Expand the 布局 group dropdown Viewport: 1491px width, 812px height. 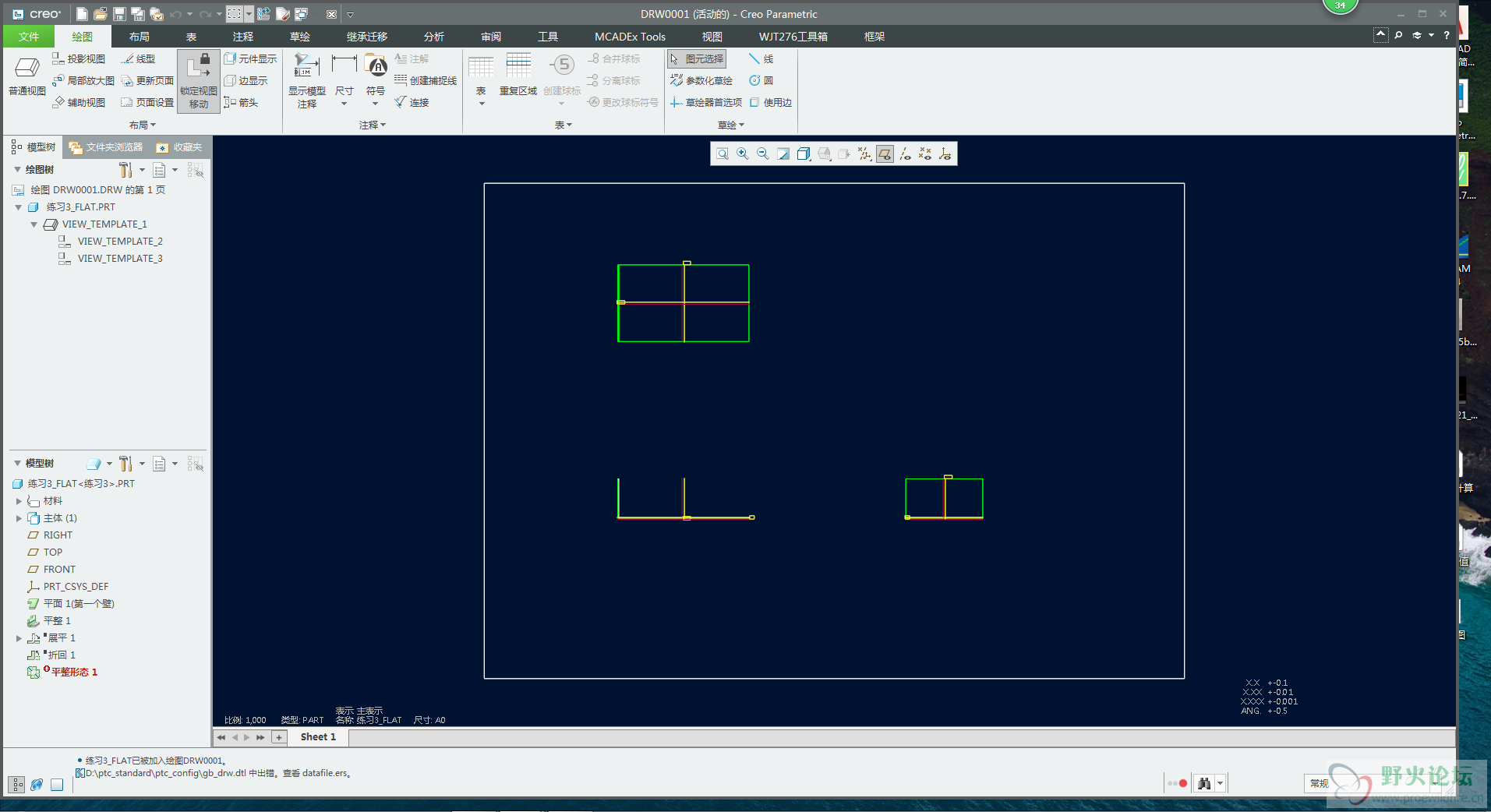pyautogui.click(x=143, y=125)
